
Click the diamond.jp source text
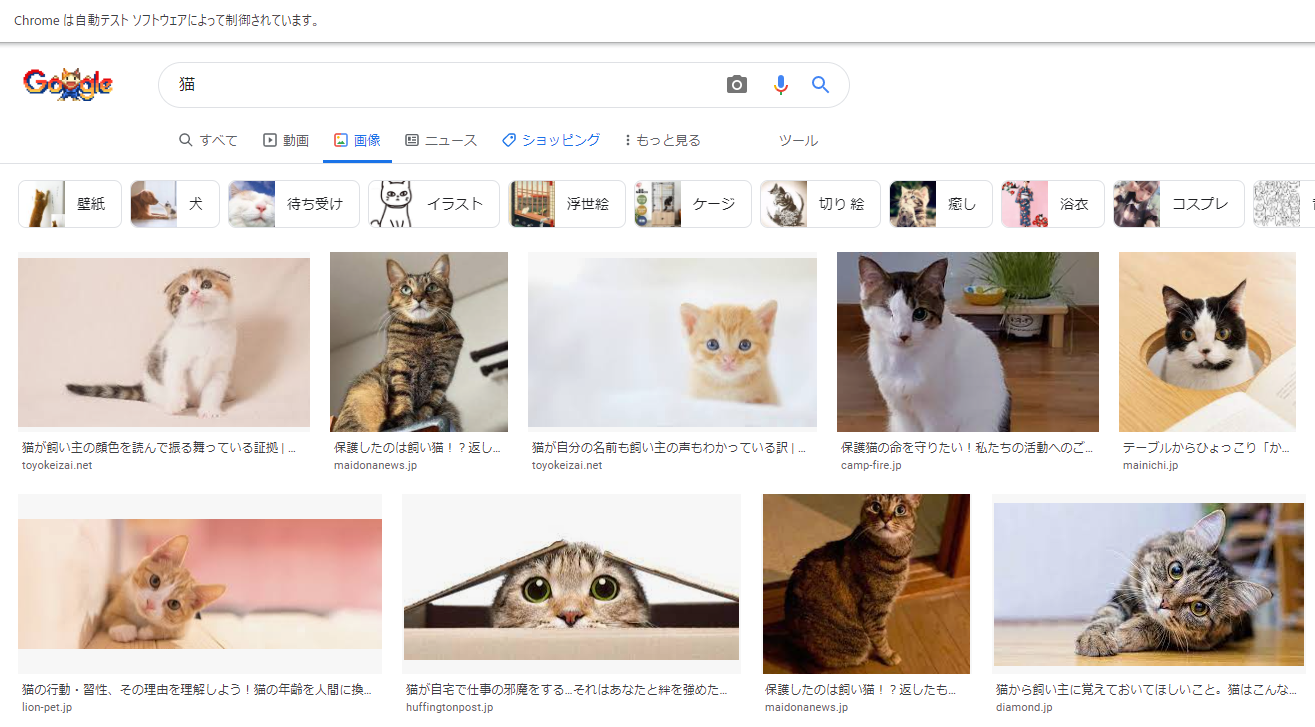pyautogui.click(x=1024, y=707)
